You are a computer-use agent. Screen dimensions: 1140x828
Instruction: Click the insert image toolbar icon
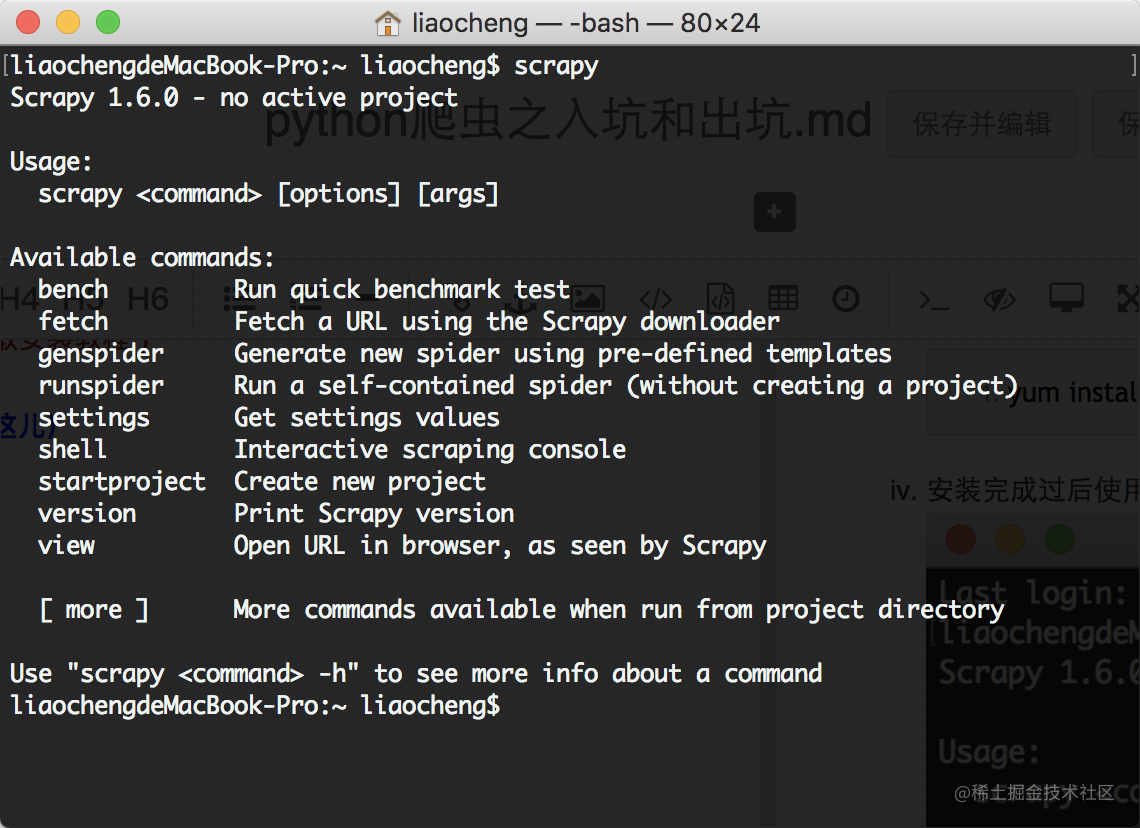[x=587, y=299]
